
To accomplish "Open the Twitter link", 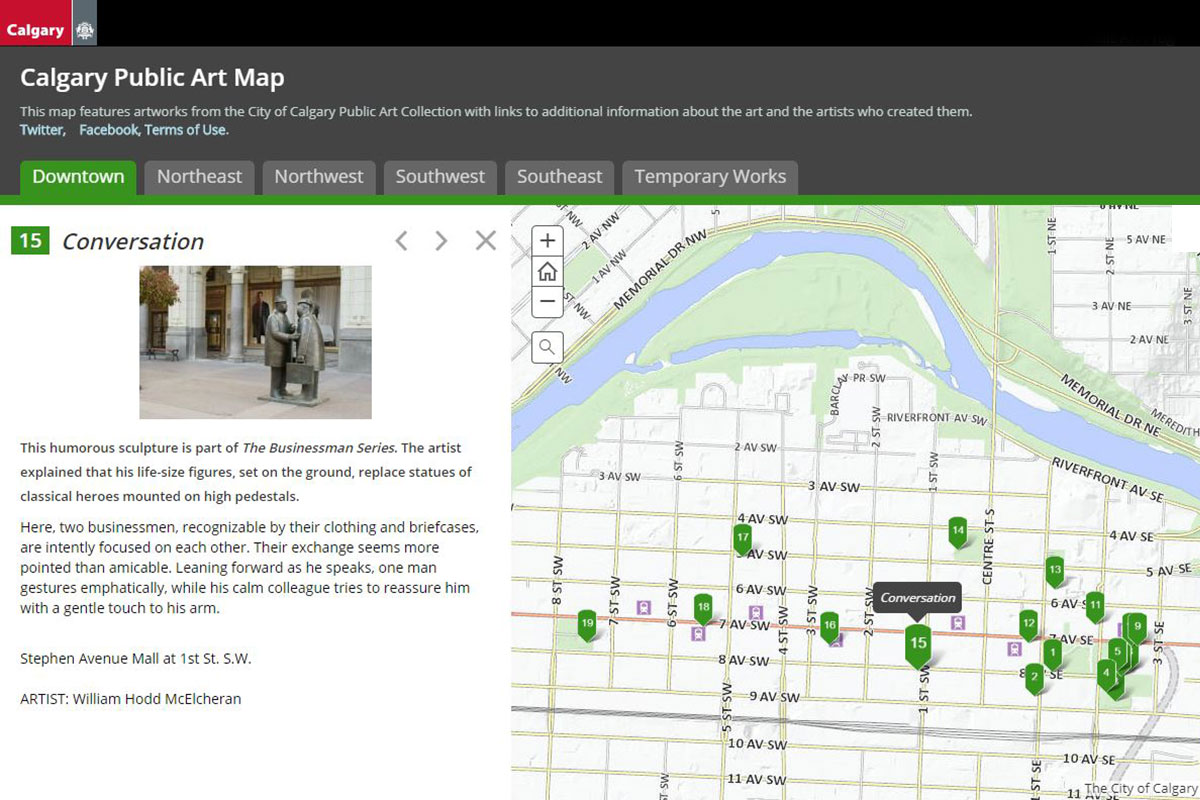I will tap(43, 130).
